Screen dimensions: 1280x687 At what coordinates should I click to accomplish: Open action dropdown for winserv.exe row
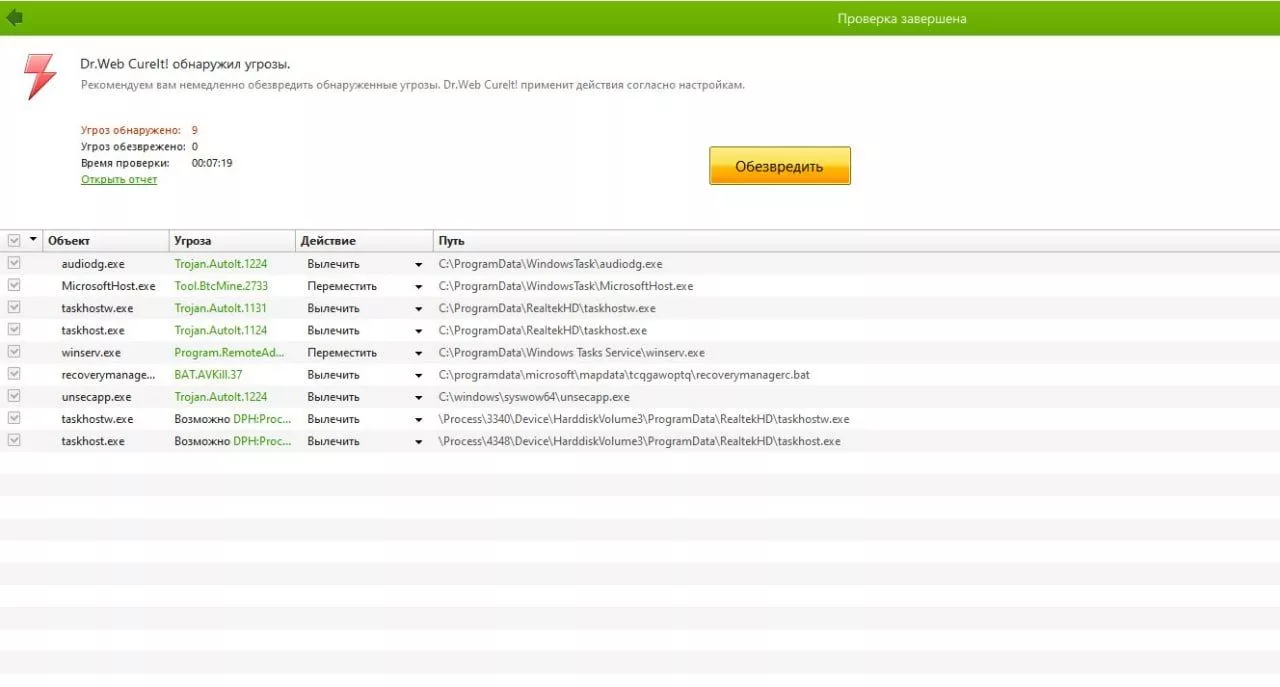point(419,353)
